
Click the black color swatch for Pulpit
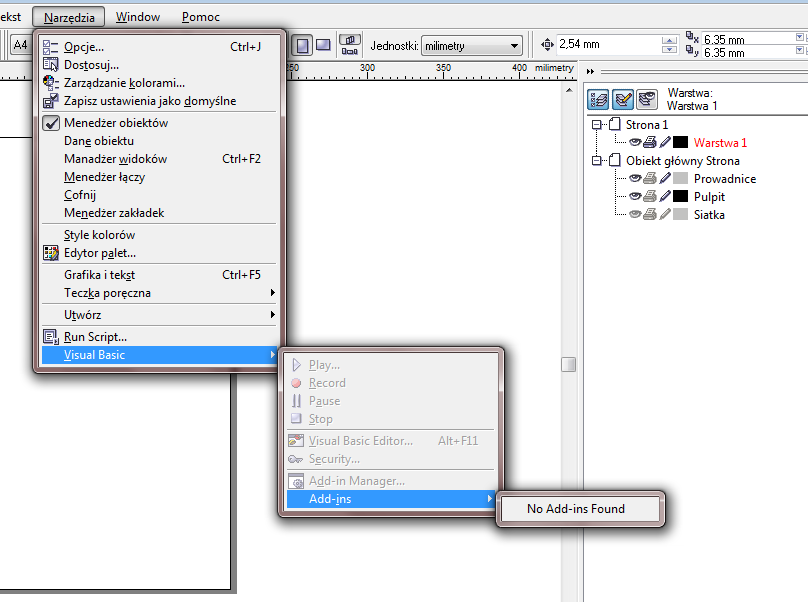point(681,197)
